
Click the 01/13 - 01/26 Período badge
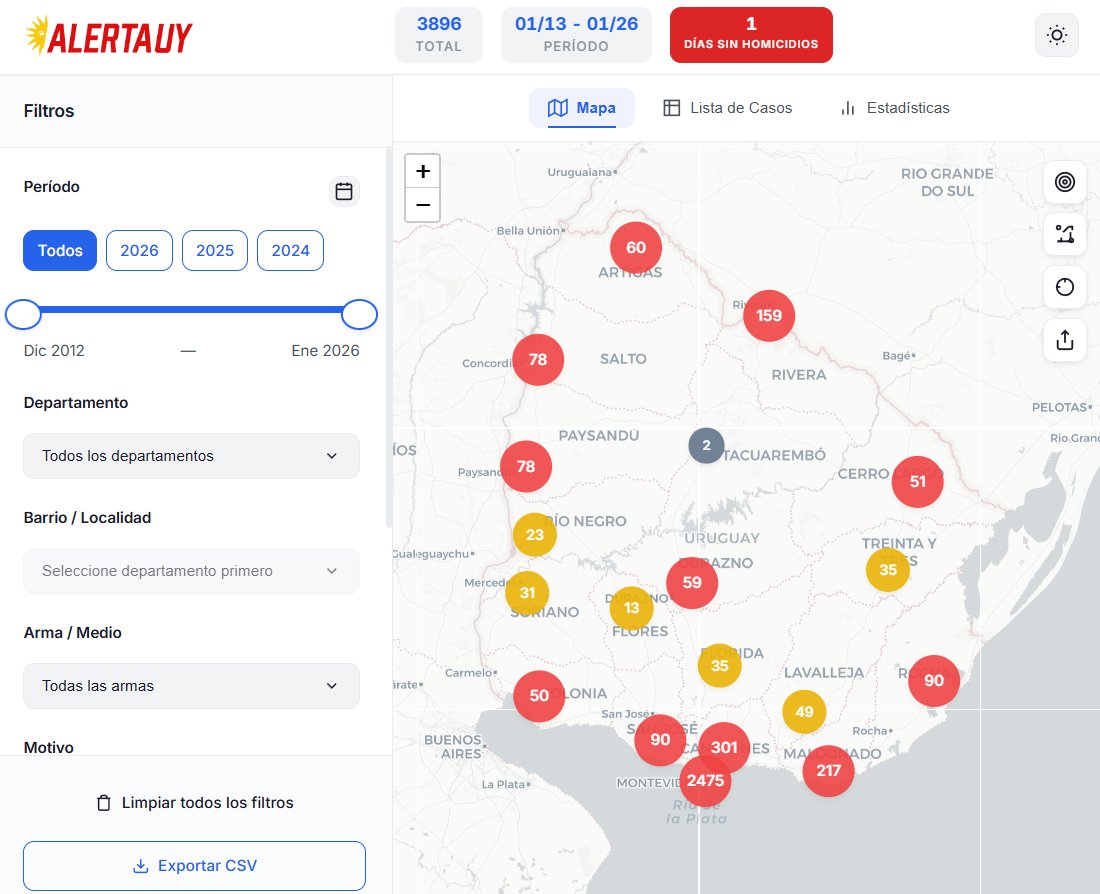pyautogui.click(x=576, y=35)
